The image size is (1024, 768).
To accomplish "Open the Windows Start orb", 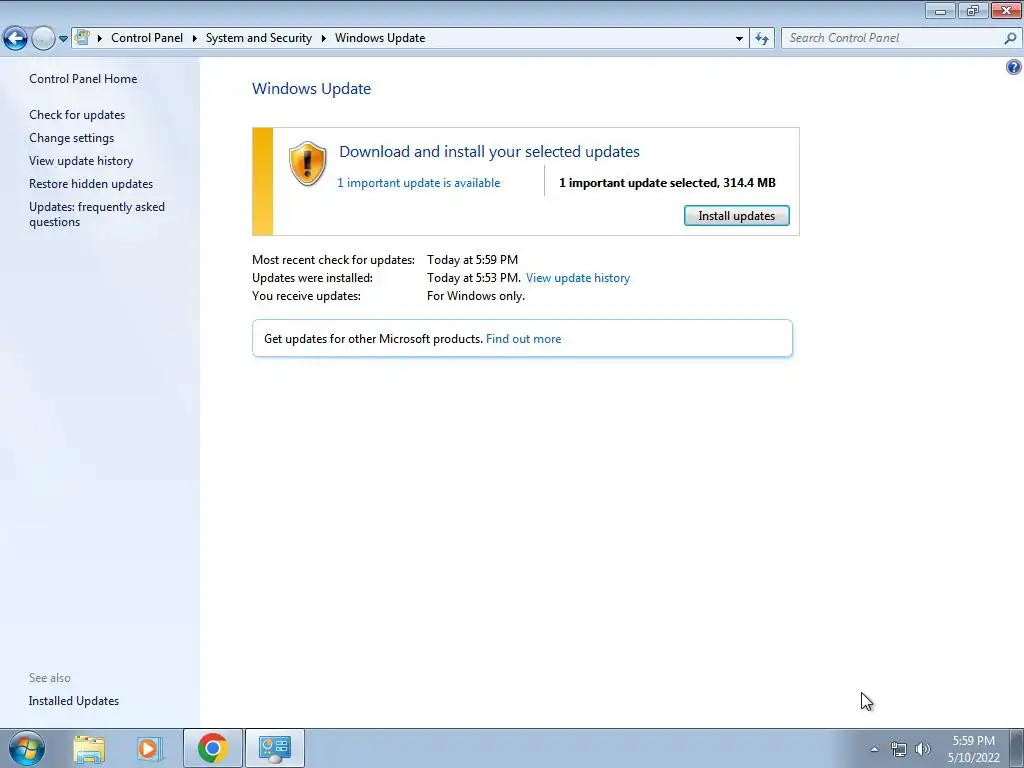I will click(27, 748).
